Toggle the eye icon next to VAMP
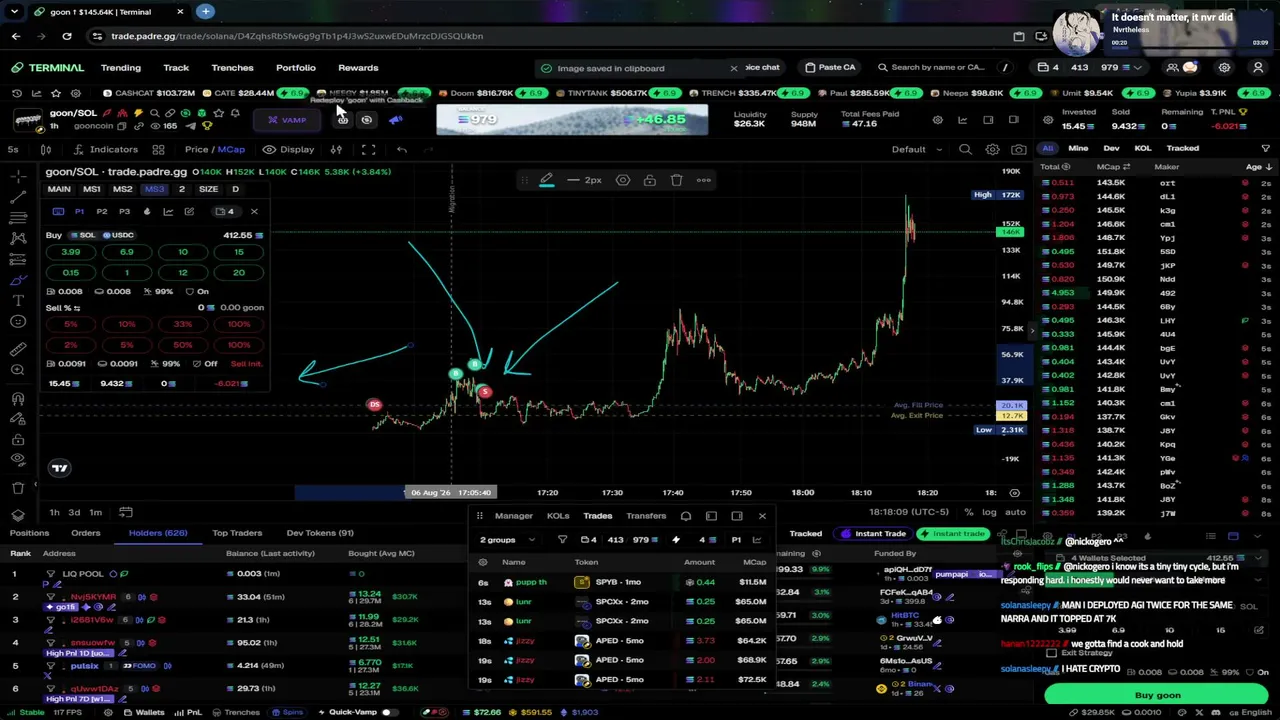 (x=367, y=120)
